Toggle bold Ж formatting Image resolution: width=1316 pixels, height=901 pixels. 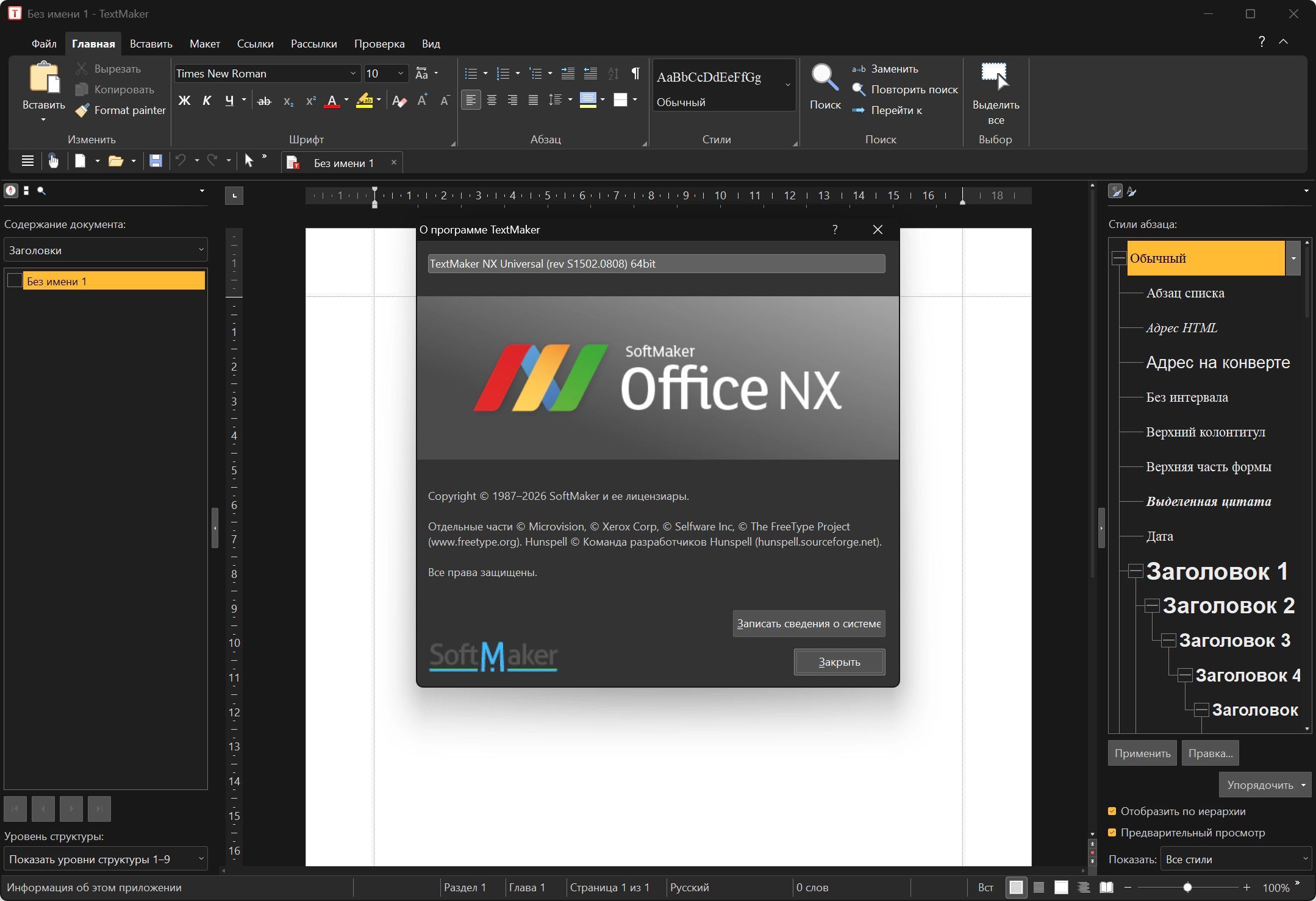coord(184,101)
